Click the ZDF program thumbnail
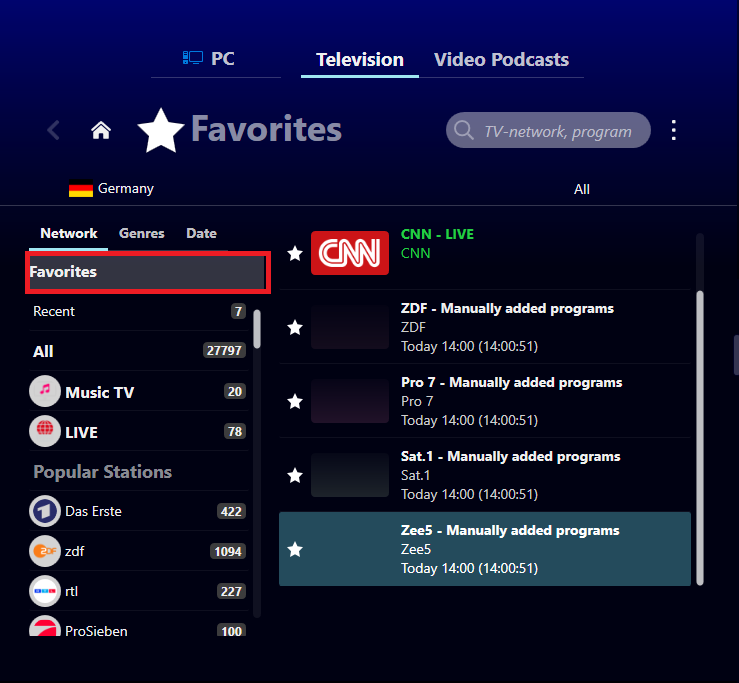The width and height of the screenshot is (739, 683). point(350,327)
